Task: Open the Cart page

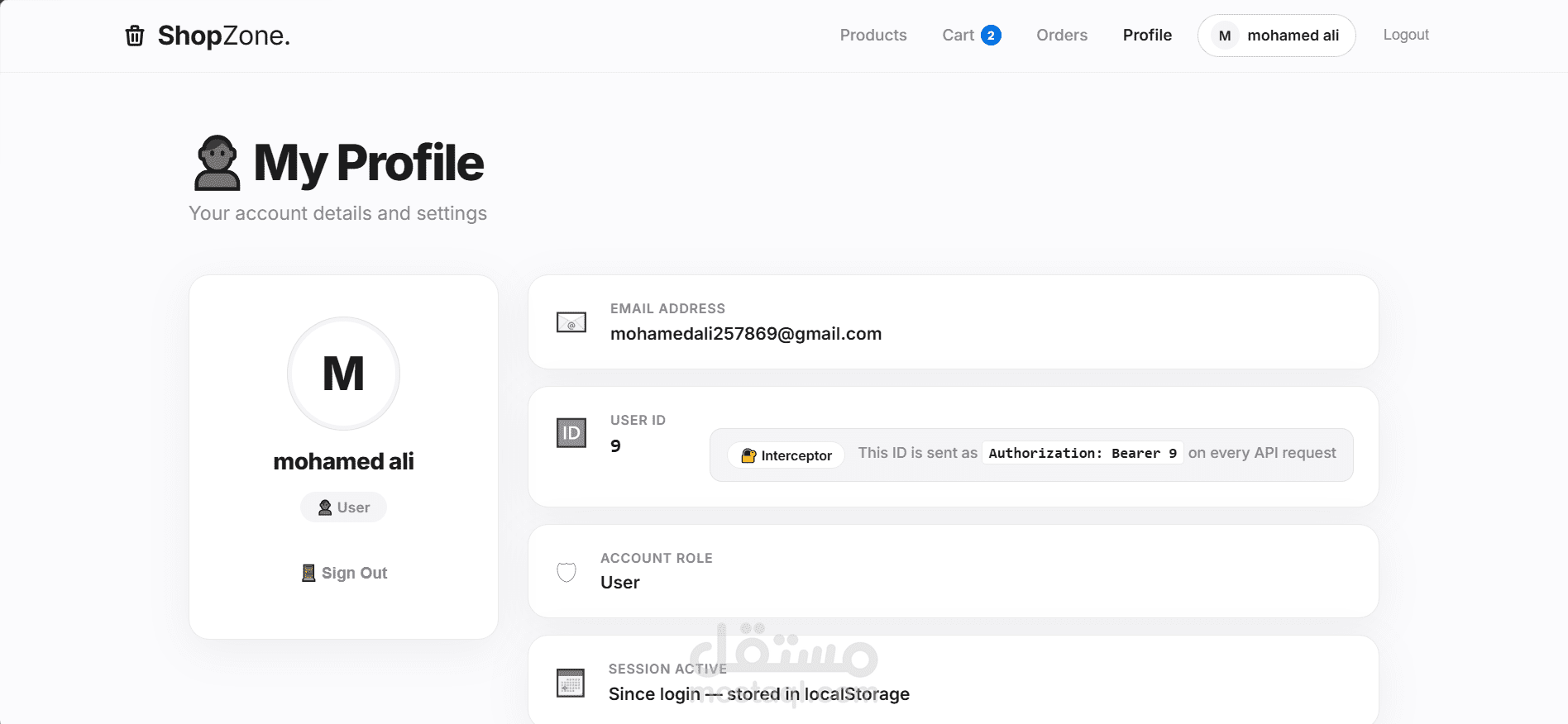Action: 958,36
